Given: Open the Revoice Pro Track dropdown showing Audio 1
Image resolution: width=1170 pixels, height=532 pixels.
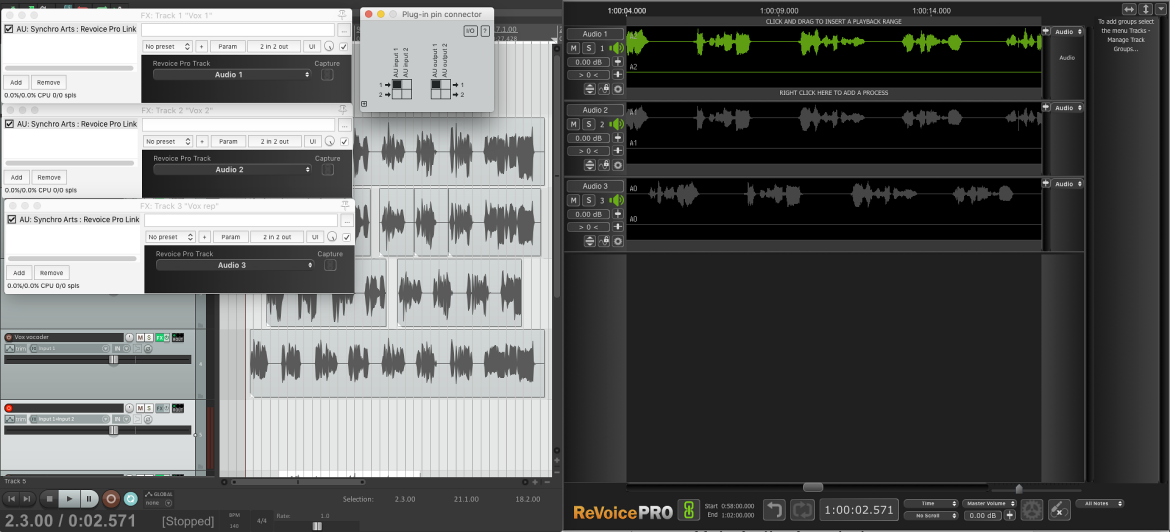Looking at the screenshot, I should pyautogui.click(x=232, y=75).
